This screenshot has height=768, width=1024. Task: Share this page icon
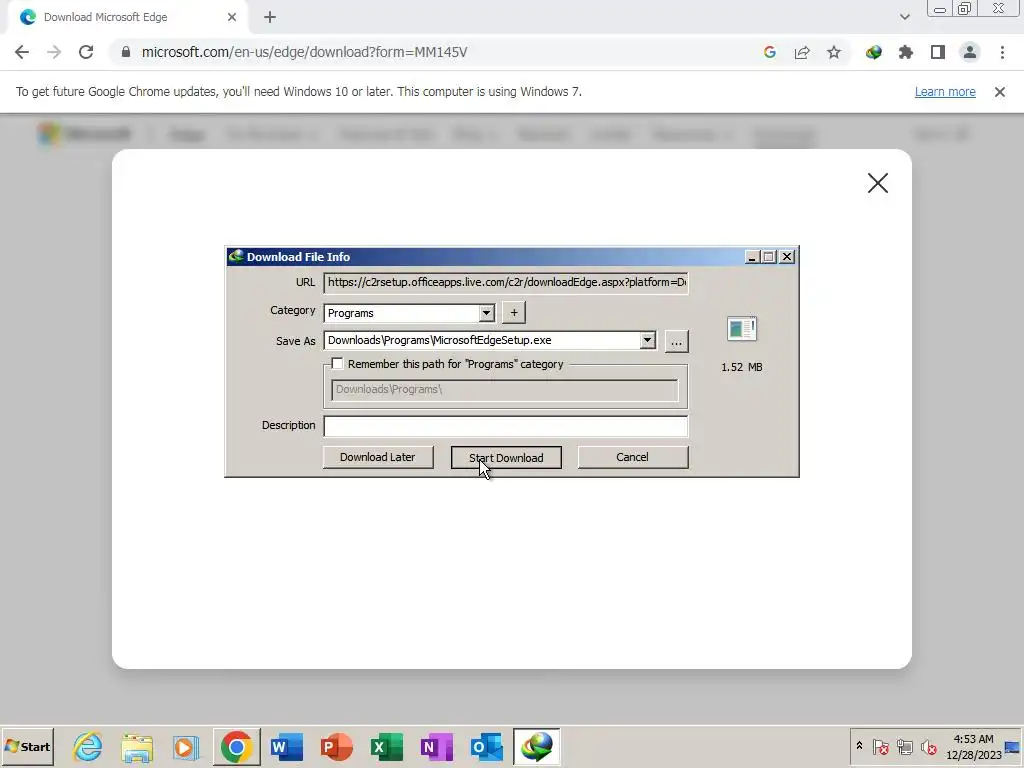[802, 52]
